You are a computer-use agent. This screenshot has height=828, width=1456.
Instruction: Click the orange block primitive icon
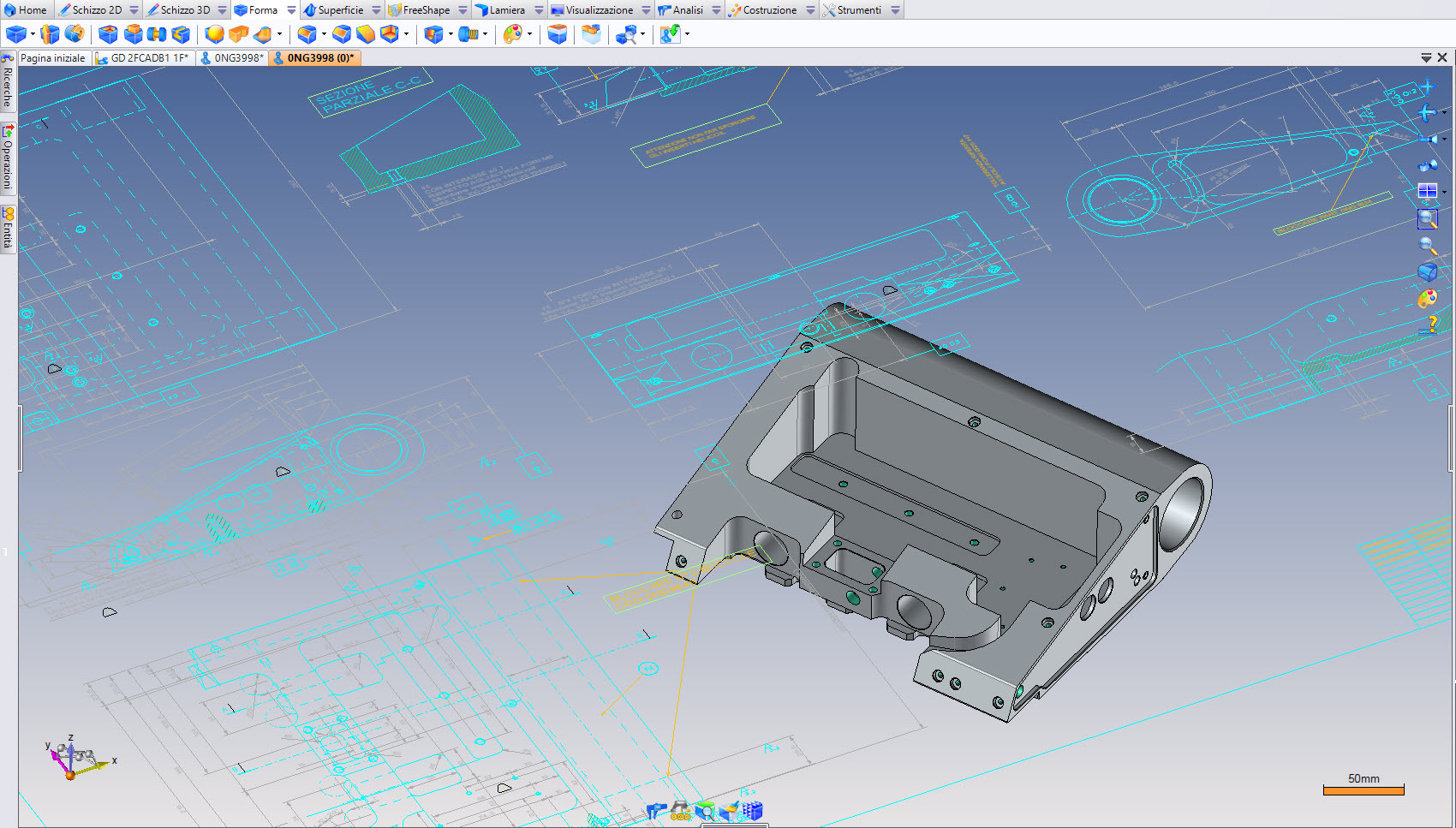[x=238, y=34]
